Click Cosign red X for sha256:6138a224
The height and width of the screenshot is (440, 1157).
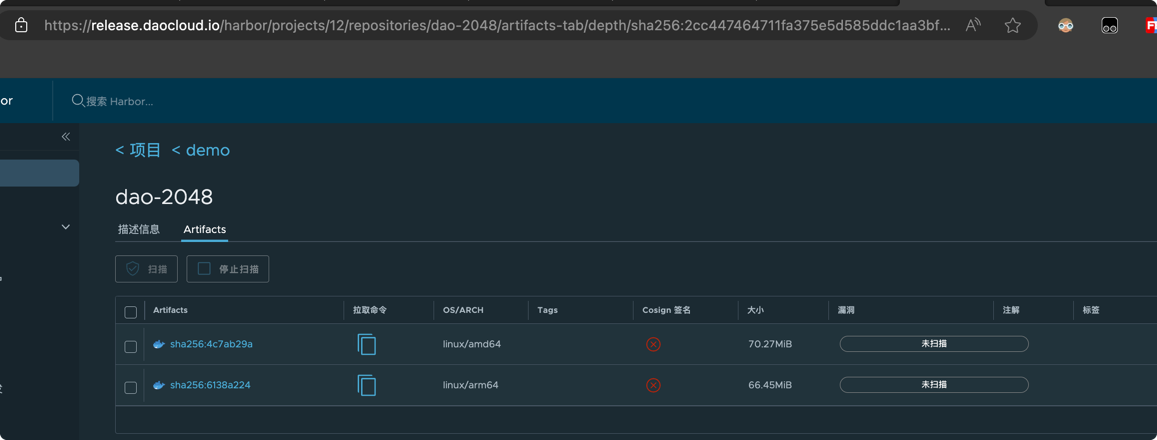point(653,385)
